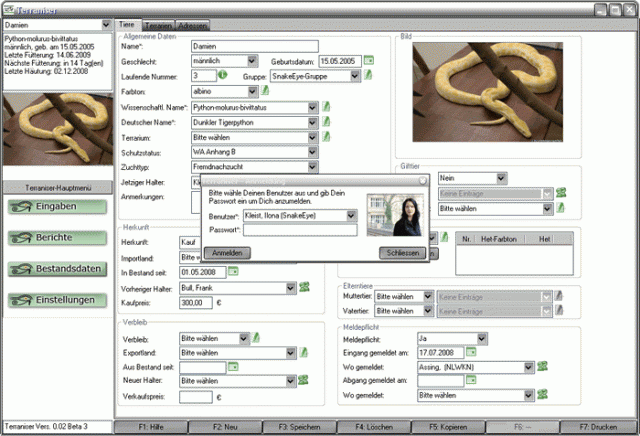Click the empty Verkaufspreis field
Screen dimensions: 640x436
(x=196, y=397)
